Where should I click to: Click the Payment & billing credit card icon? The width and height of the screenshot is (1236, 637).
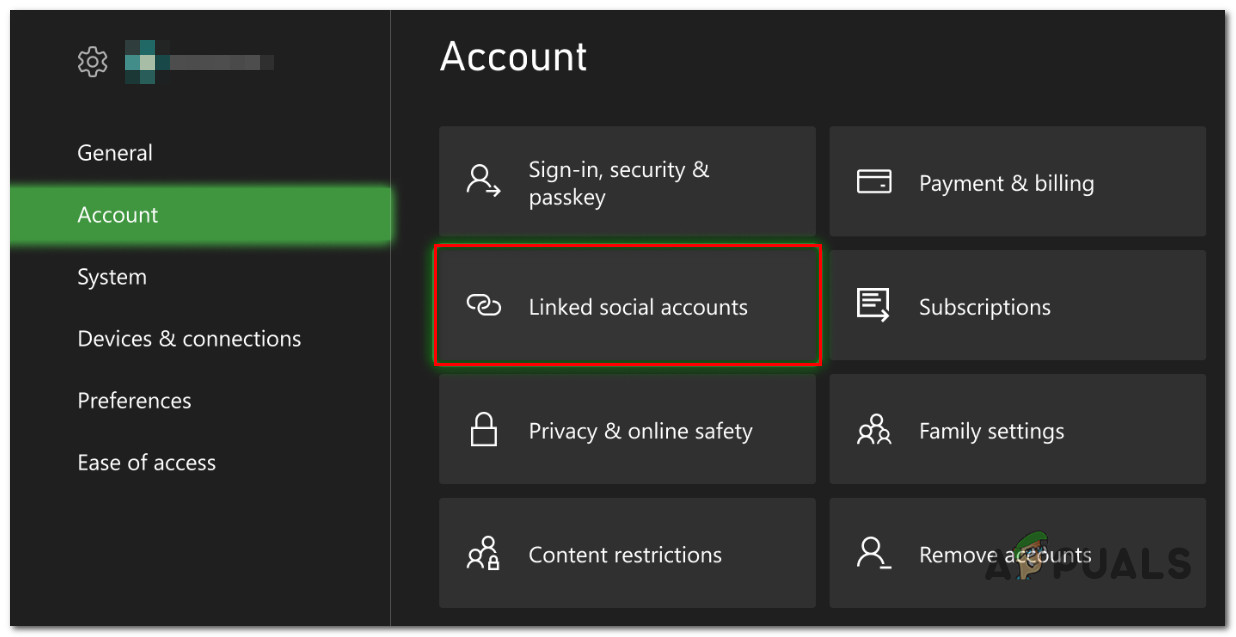click(874, 182)
